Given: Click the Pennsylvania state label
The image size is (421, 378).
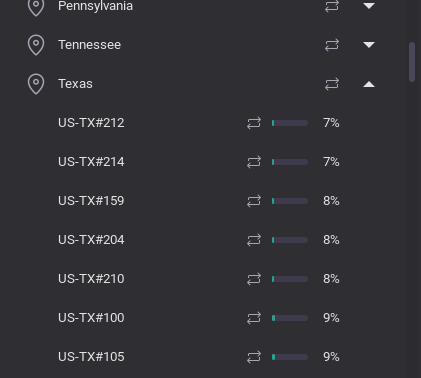Looking at the screenshot, I should 95,6.
